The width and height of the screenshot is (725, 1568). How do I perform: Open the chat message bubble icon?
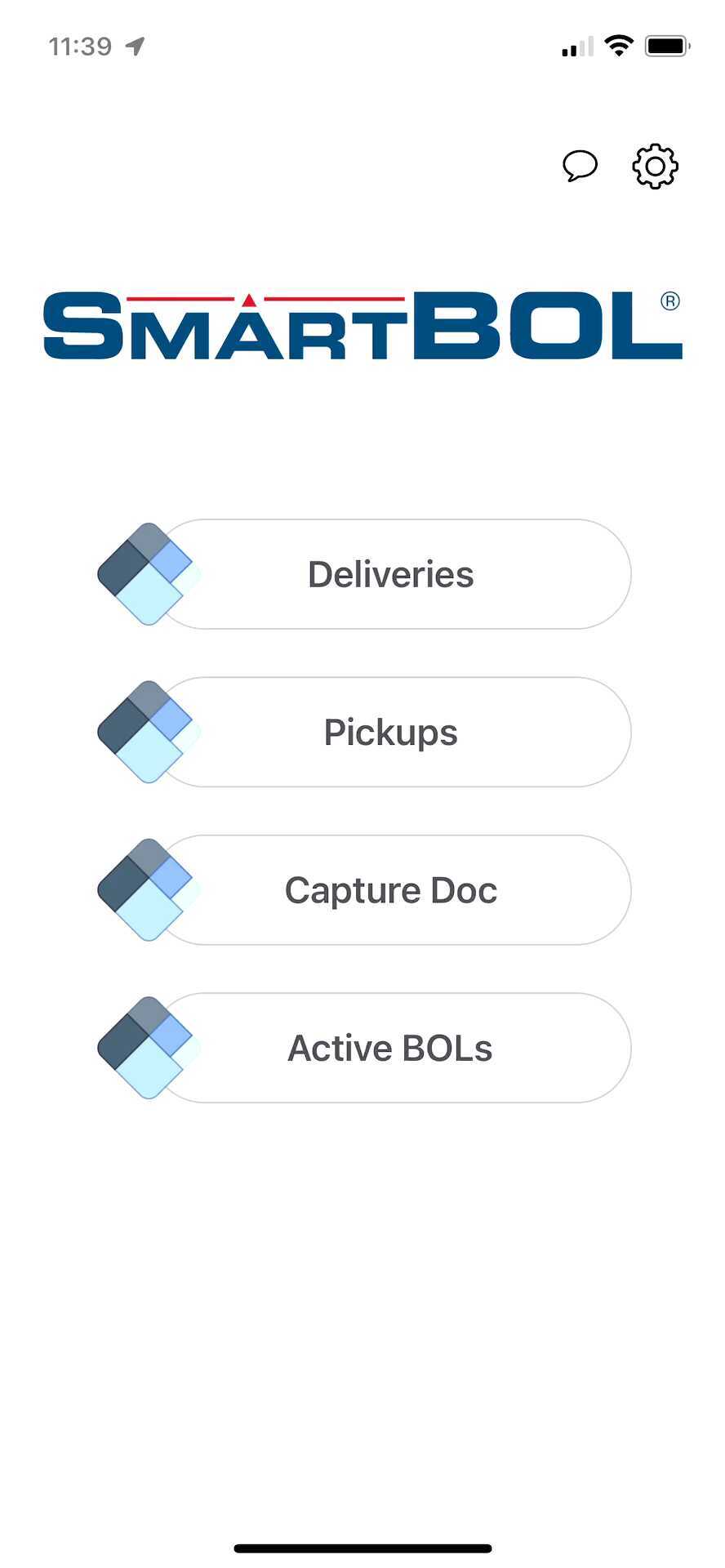pos(580,166)
